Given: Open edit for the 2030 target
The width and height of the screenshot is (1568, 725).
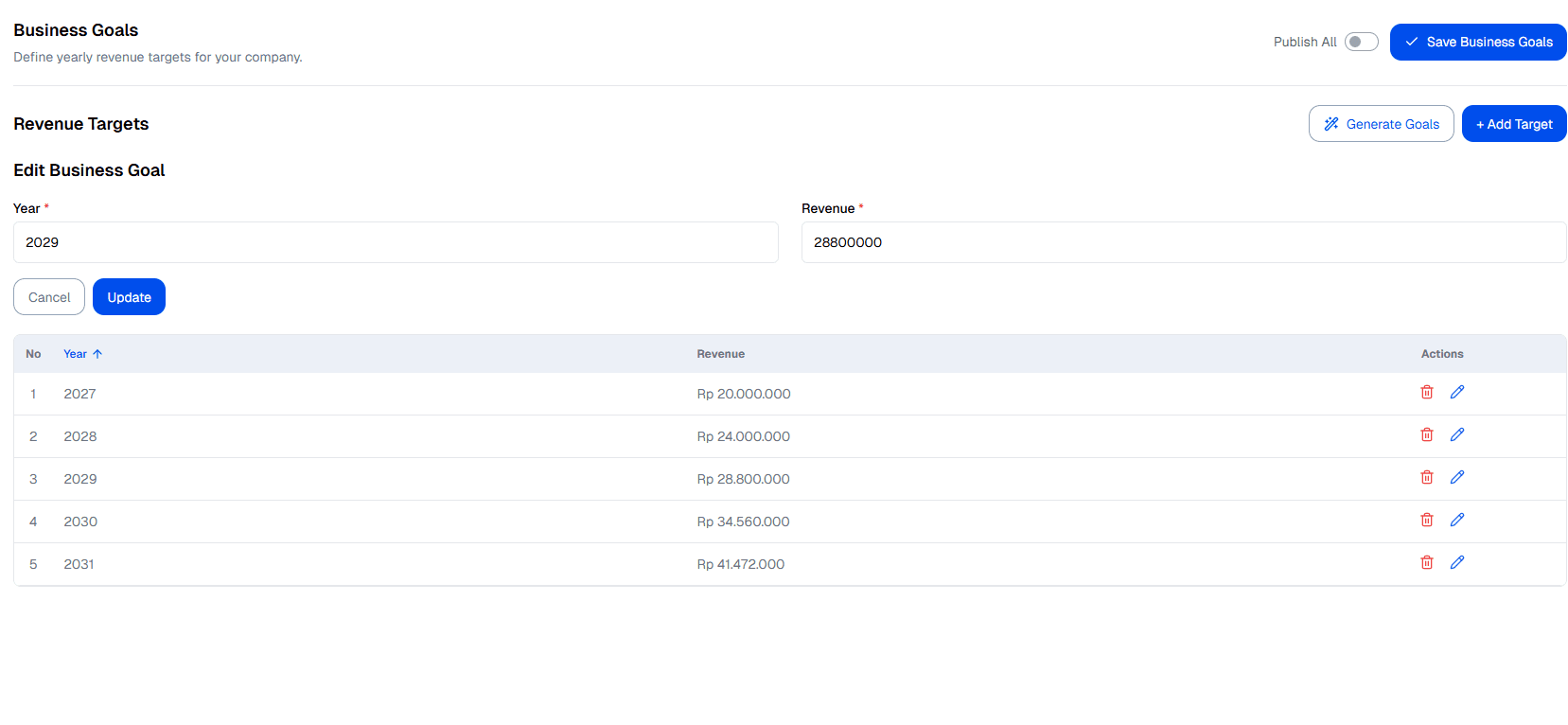Looking at the screenshot, I should [1456, 520].
